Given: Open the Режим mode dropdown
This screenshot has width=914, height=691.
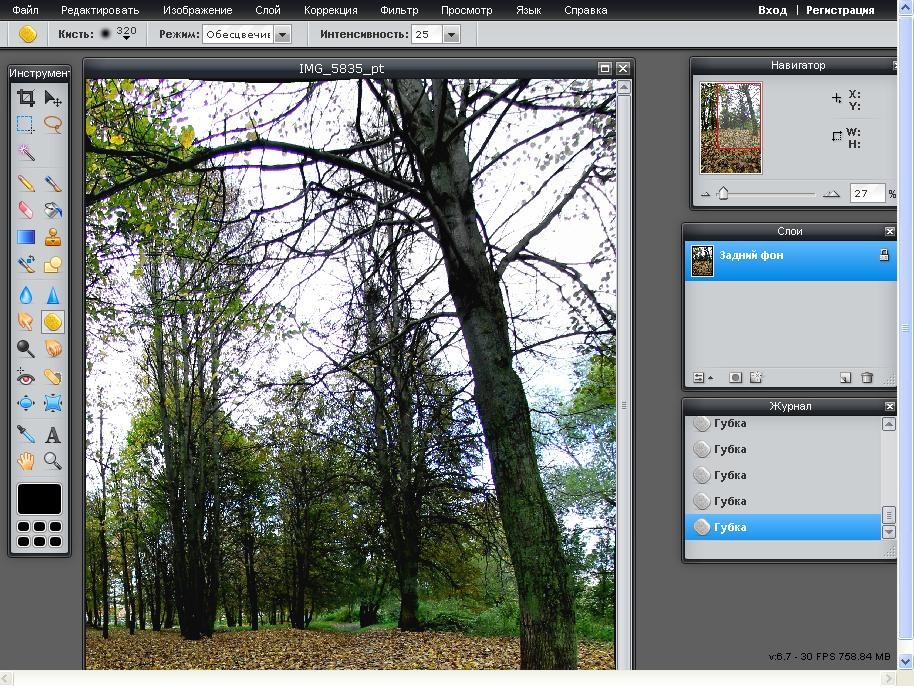Looking at the screenshot, I should tap(282, 34).
